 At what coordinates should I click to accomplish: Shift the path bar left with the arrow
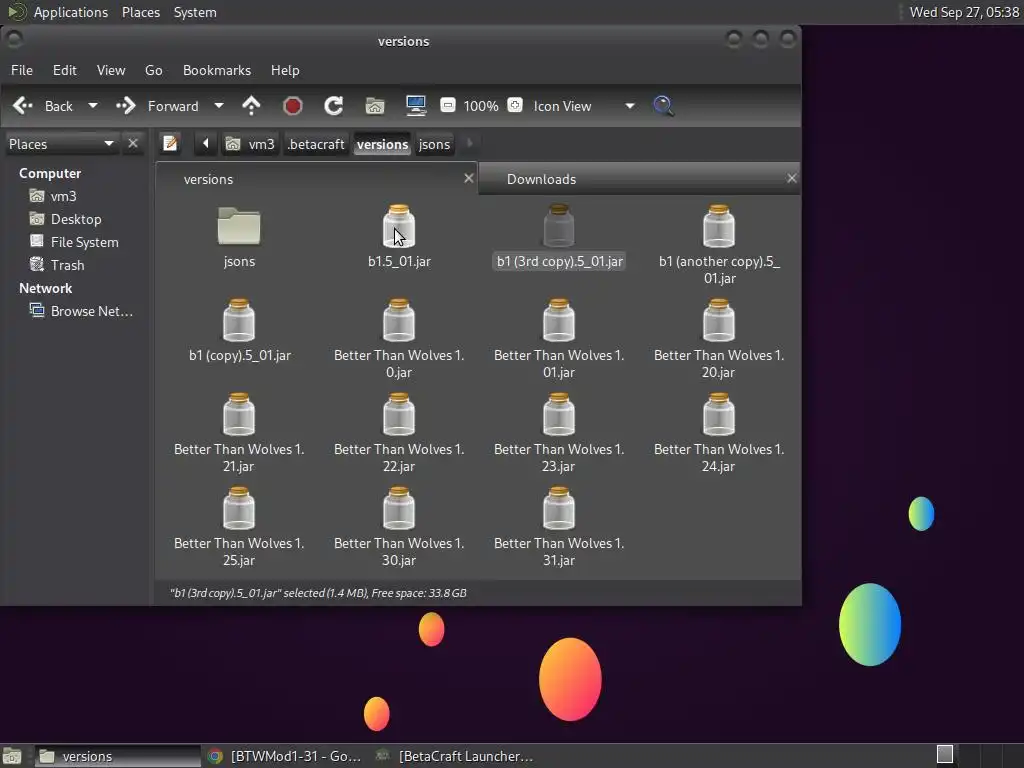206,143
